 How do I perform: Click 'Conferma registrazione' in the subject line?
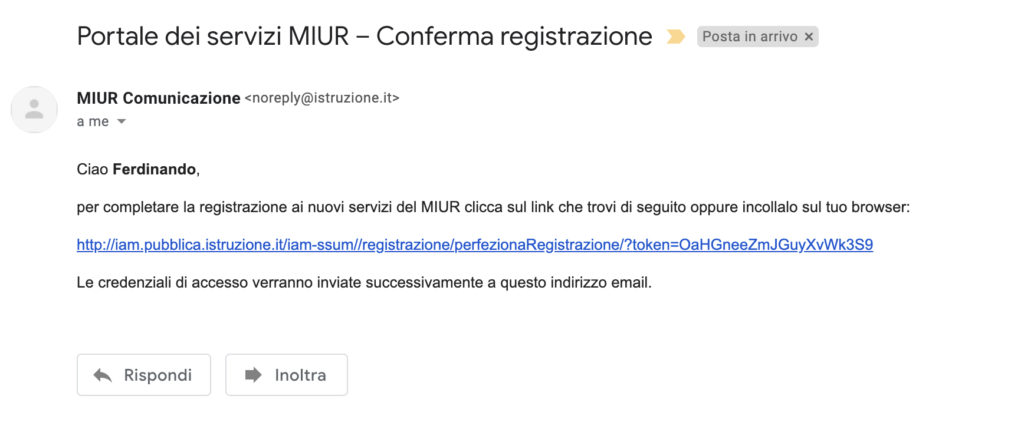[514, 37]
